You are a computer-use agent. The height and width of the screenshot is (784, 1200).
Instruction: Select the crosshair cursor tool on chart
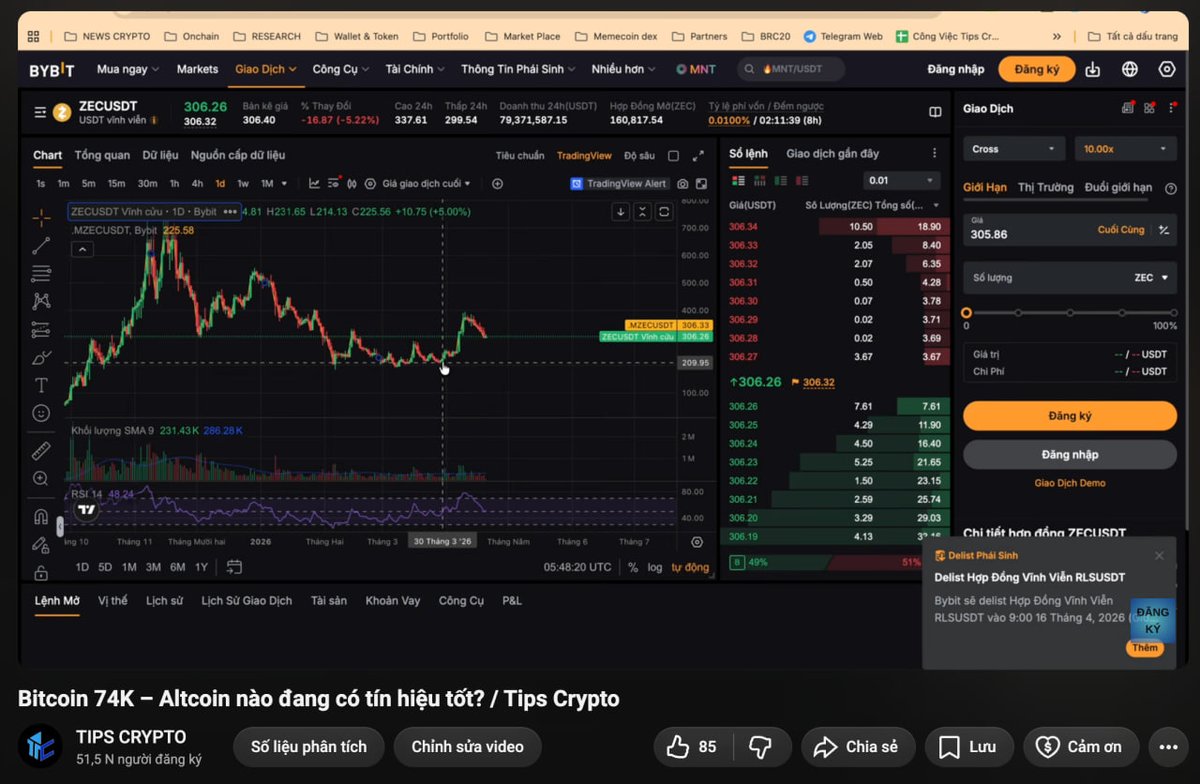[41, 217]
